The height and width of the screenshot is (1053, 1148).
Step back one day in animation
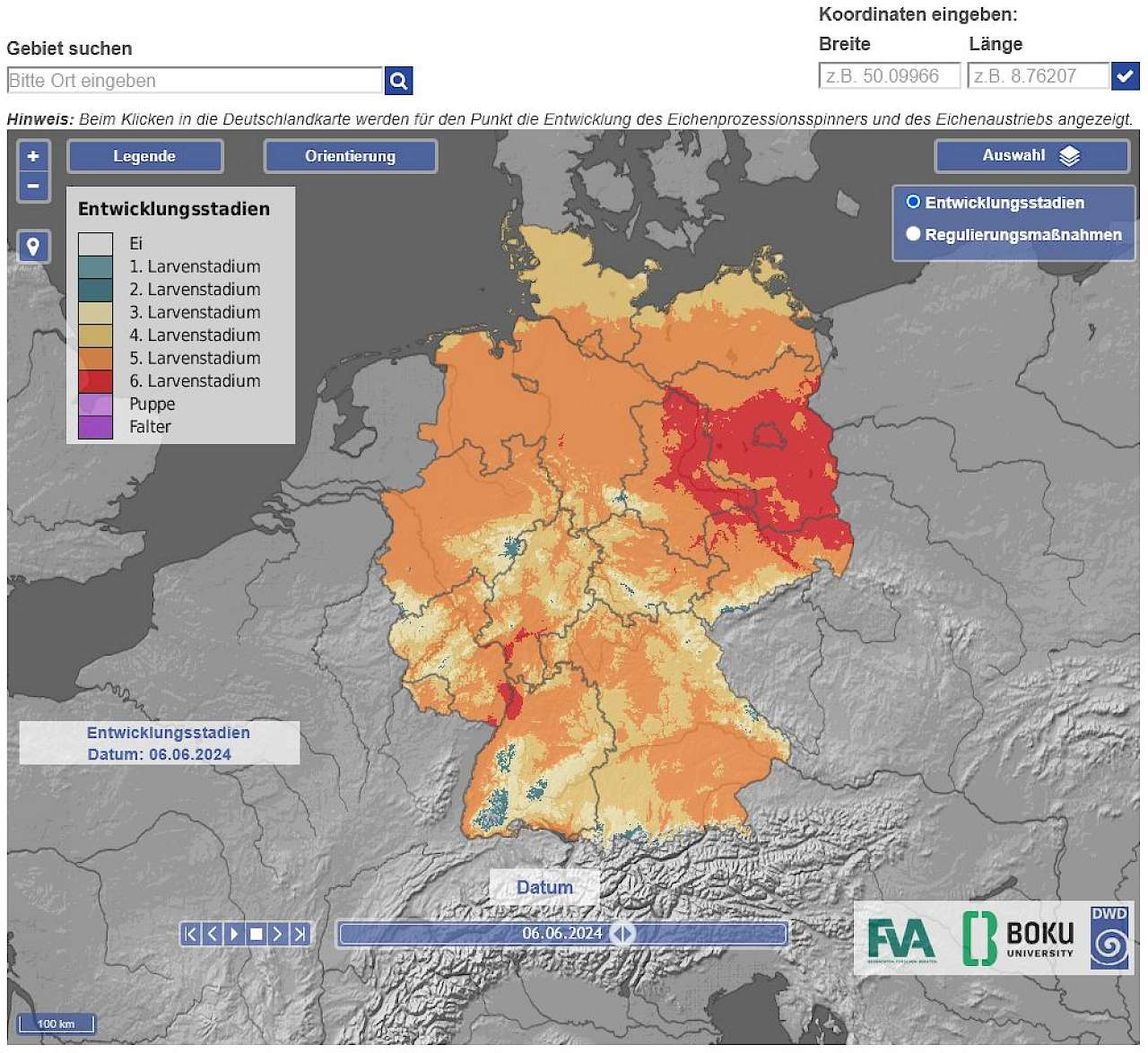[x=213, y=934]
